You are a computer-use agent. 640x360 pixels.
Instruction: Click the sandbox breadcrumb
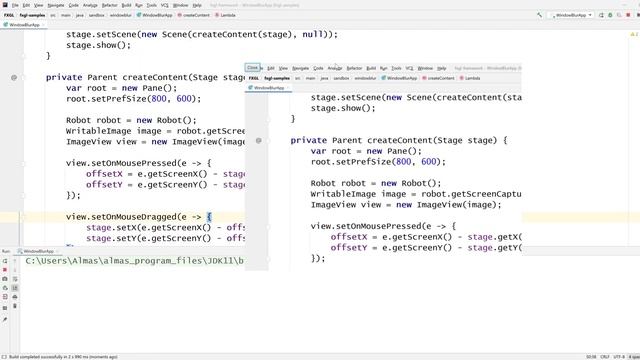coord(97,15)
